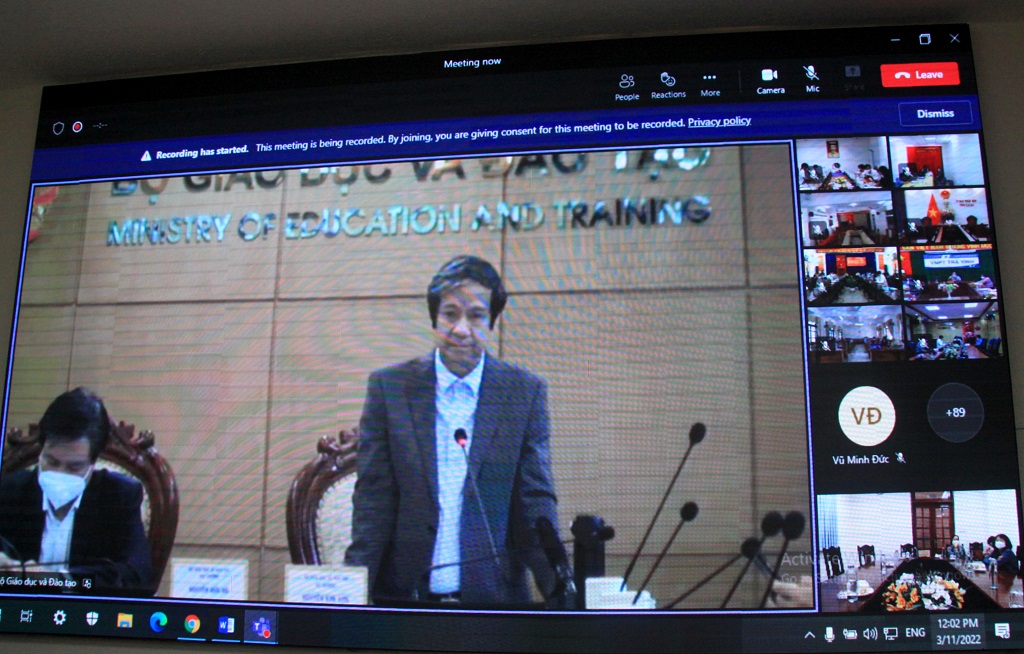The width and height of the screenshot is (1024, 654).
Task: Open the Privacy policy link
Action: point(719,122)
